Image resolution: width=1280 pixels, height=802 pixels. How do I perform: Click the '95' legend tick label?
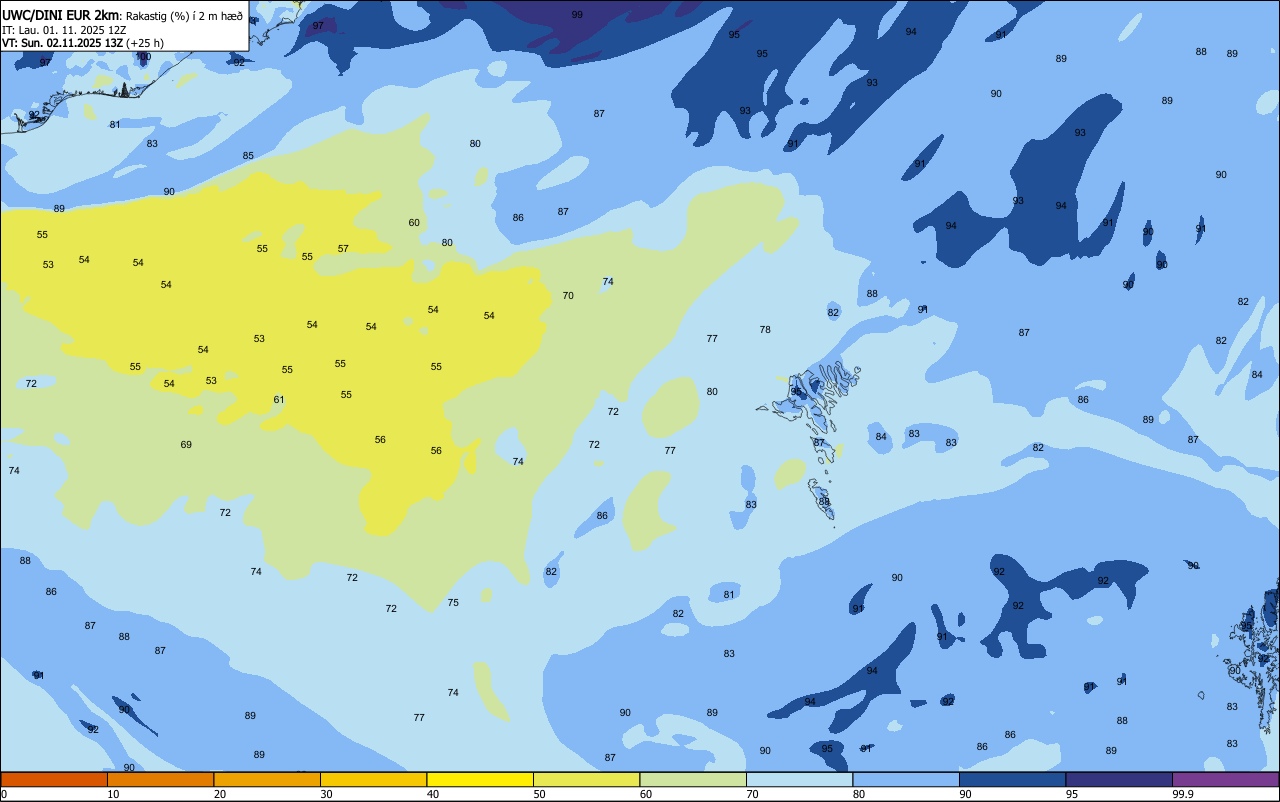point(1071,794)
